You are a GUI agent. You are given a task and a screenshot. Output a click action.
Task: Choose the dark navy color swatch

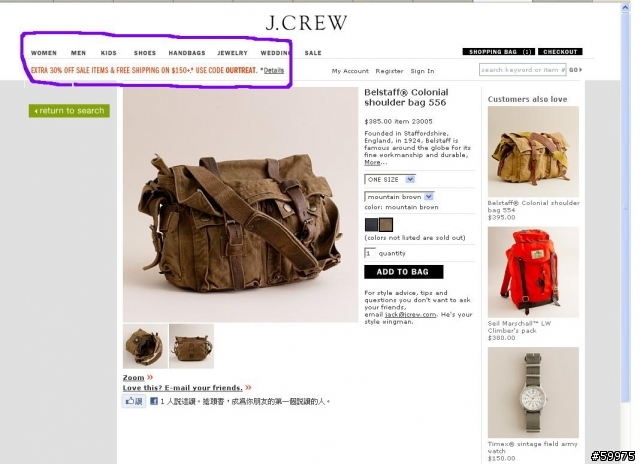click(x=371, y=224)
